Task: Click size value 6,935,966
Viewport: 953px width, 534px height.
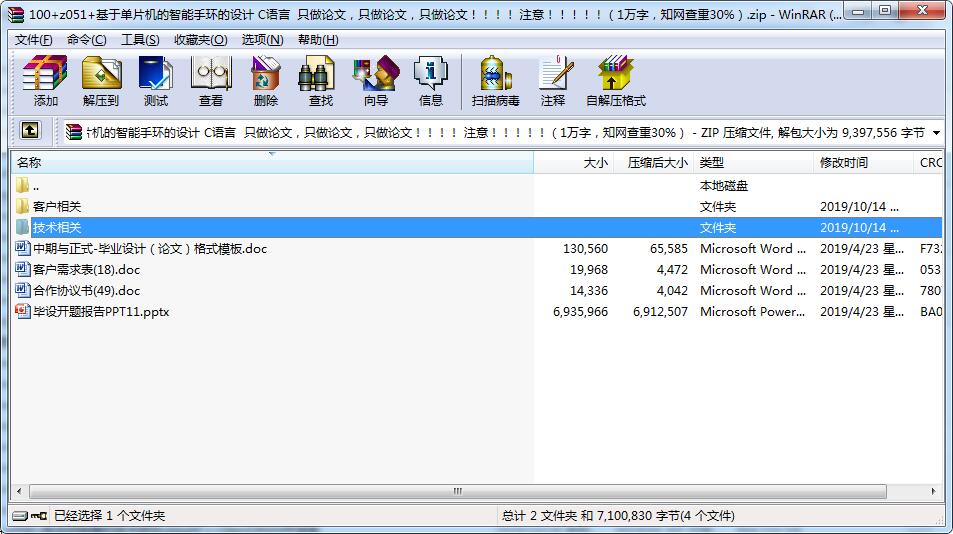Action: tap(580, 311)
